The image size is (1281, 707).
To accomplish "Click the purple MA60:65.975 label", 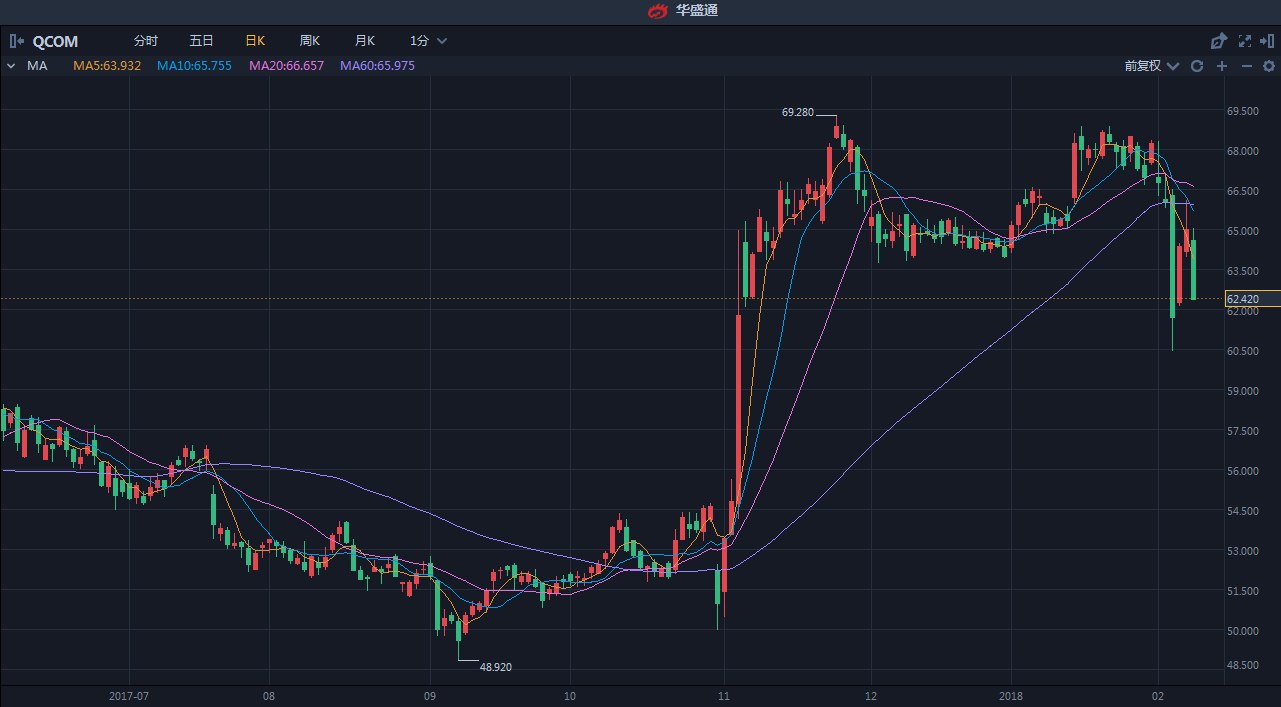I will point(377,66).
